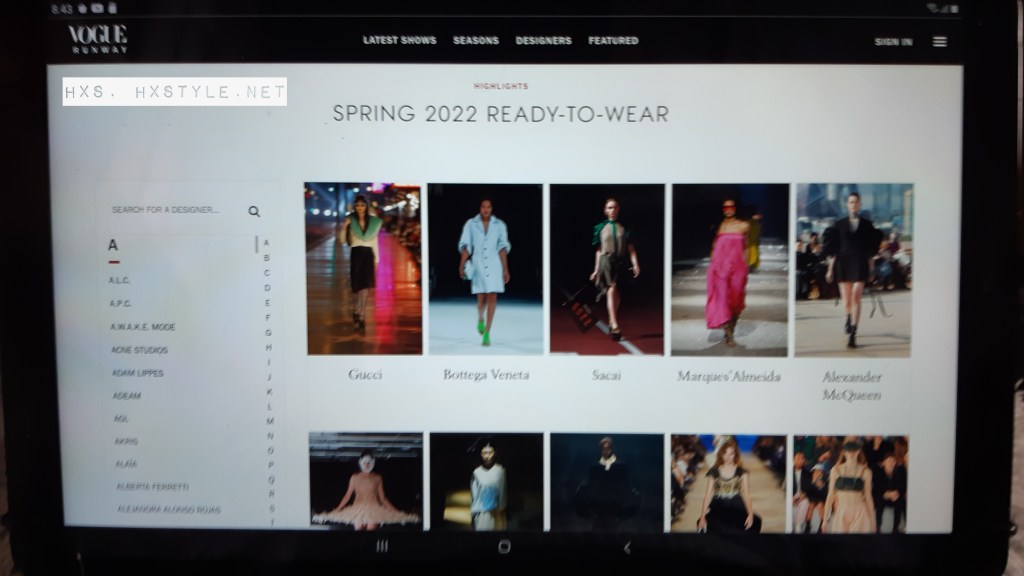The width and height of the screenshot is (1024, 576).
Task: Click the designer search magnifier icon
Action: click(254, 211)
